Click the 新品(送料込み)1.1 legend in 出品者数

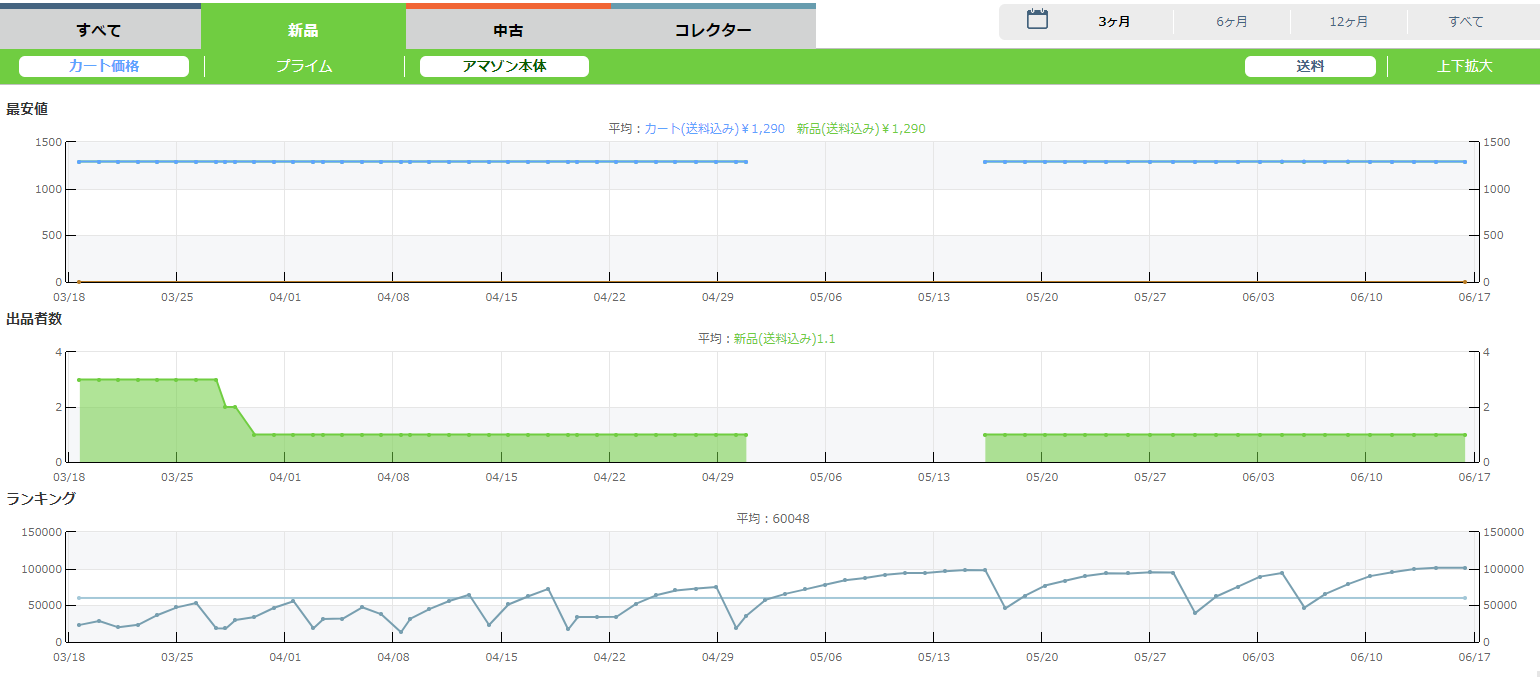tap(784, 339)
